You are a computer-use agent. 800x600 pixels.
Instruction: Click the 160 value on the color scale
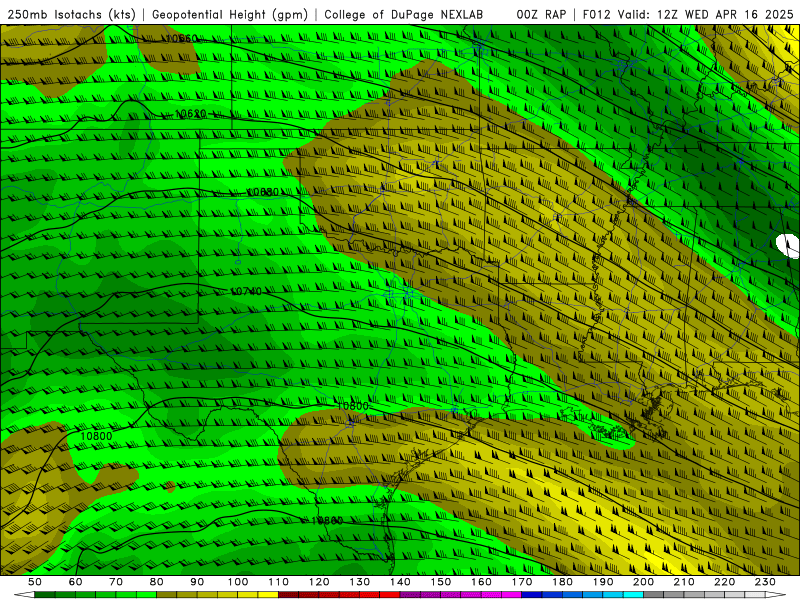481,582
